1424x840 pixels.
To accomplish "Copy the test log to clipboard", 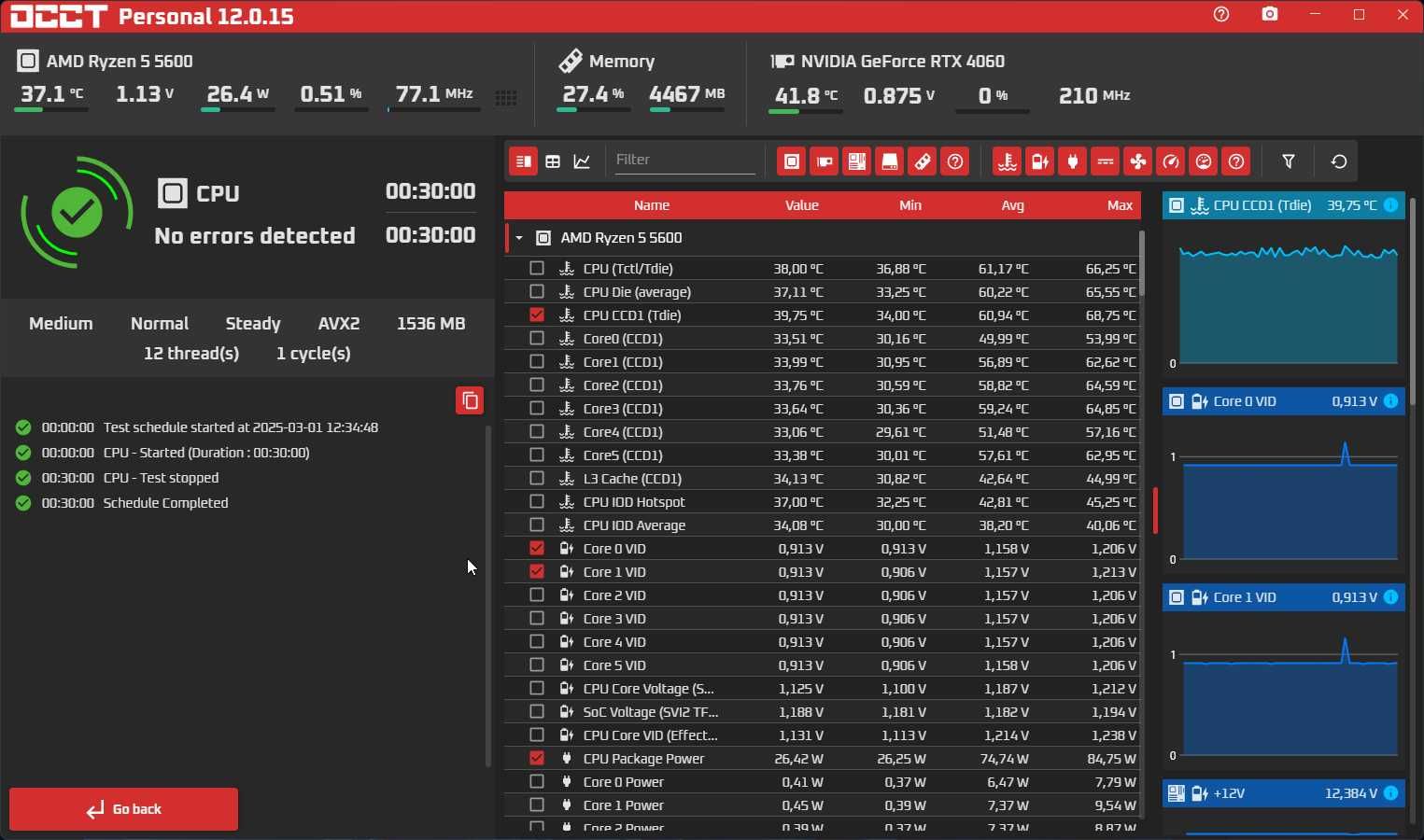I will point(470,400).
